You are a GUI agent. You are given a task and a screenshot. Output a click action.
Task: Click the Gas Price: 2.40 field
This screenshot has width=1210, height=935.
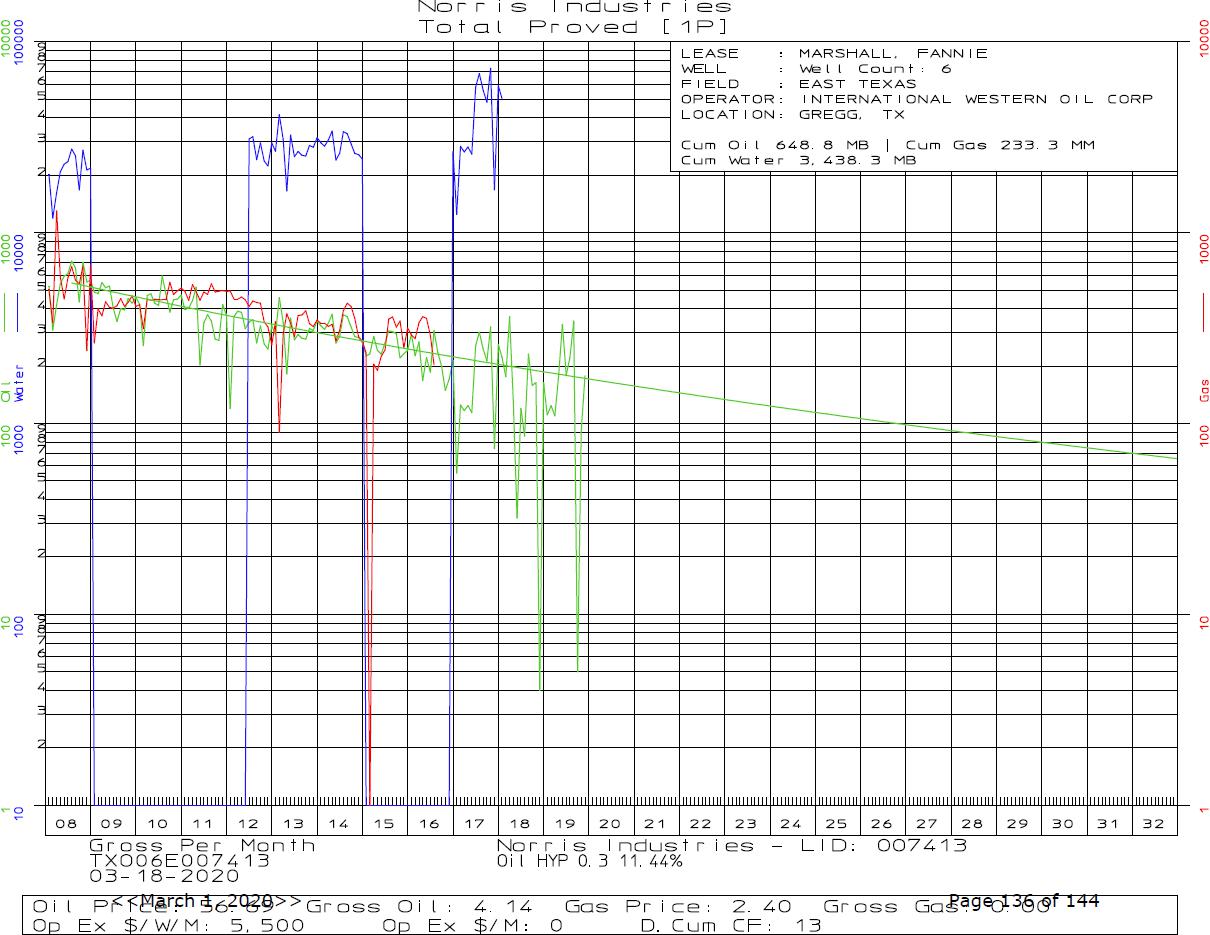click(x=678, y=907)
